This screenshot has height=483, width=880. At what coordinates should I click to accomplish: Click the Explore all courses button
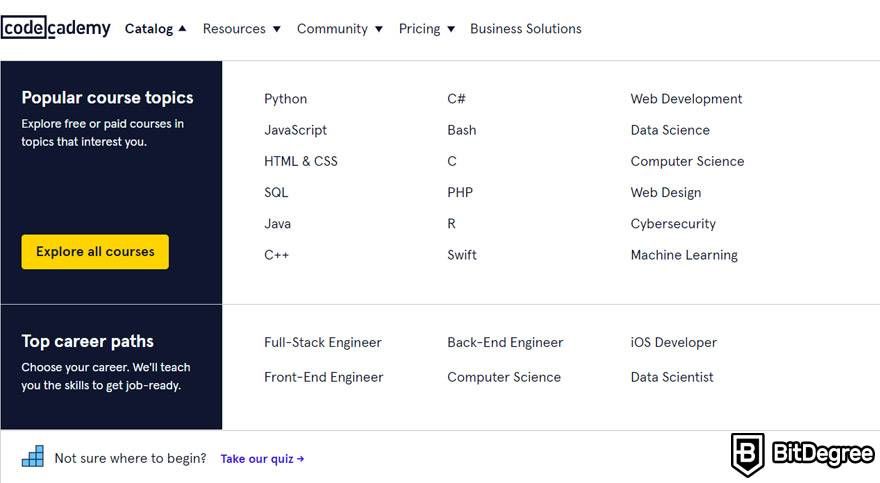tap(95, 252)
